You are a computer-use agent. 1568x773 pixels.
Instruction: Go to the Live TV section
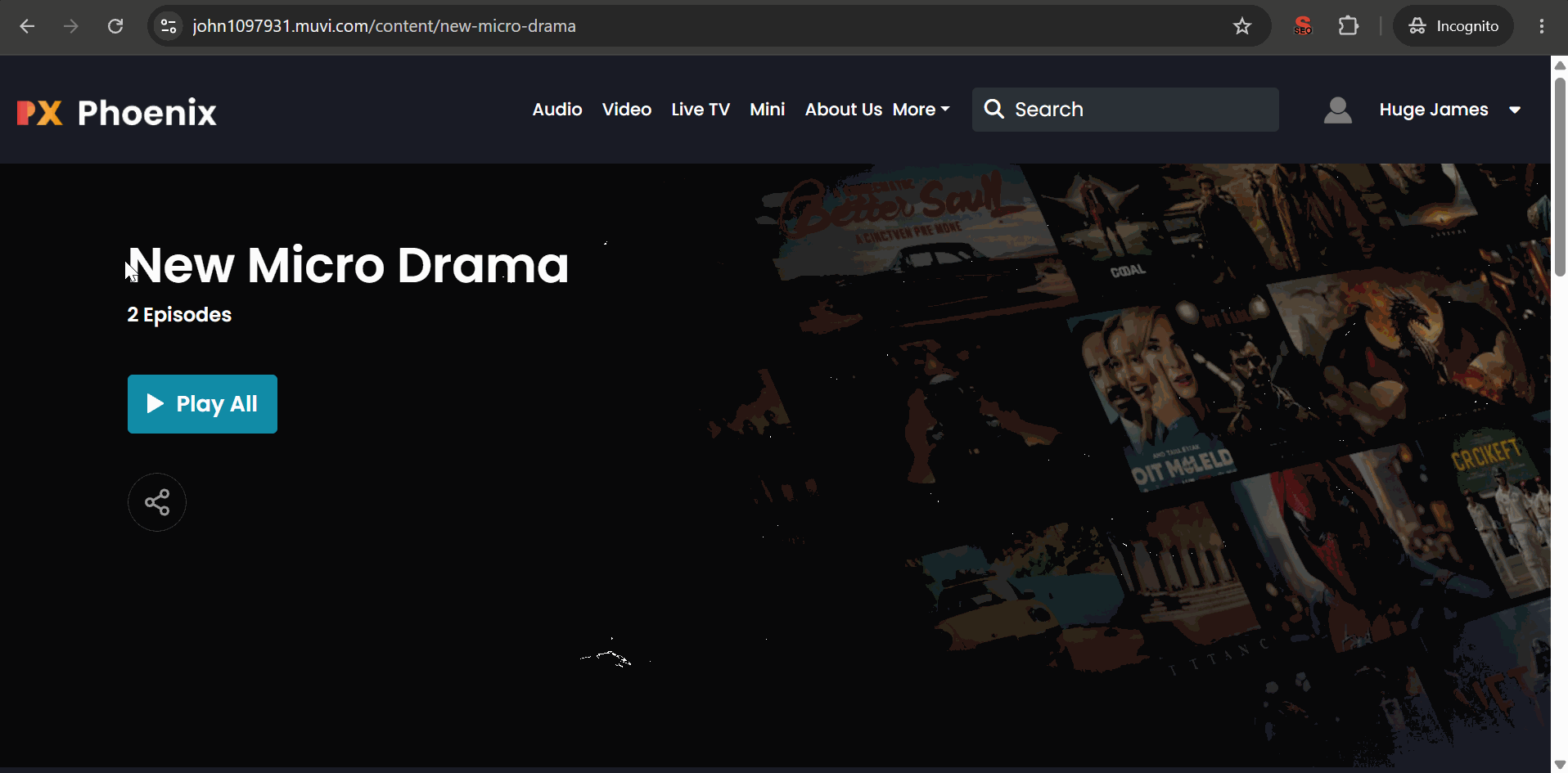(701, 110)
